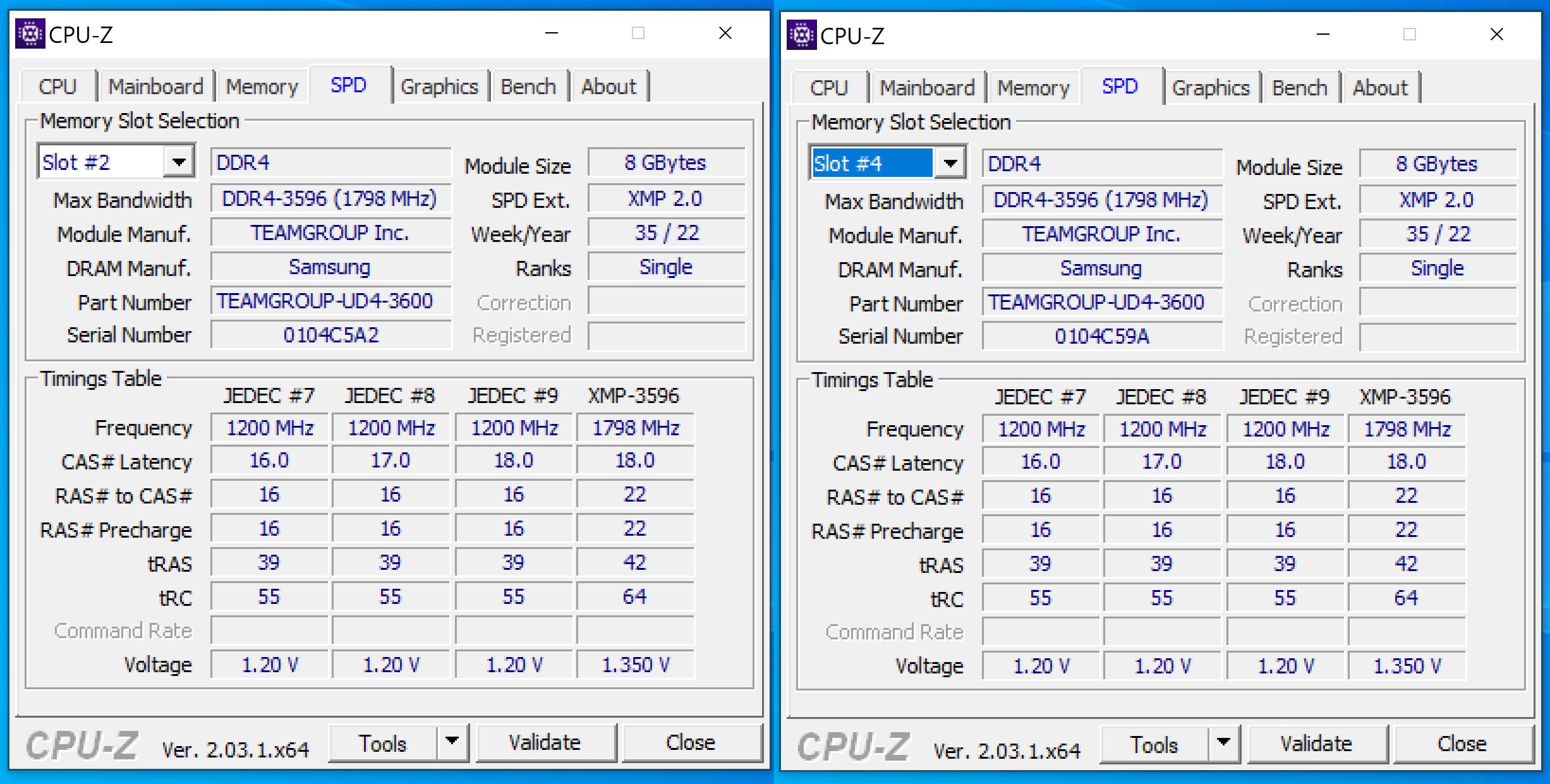Click XMP 2.0 SPD Ext. value in left window
1550x784 pixels.
click(x=667, y=198)
